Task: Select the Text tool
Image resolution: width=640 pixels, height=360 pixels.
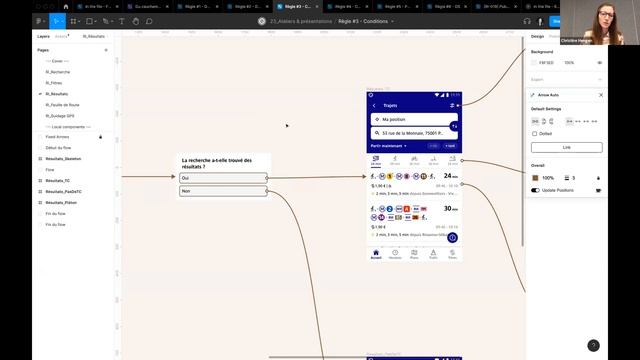Action: (x=122, y=21)
